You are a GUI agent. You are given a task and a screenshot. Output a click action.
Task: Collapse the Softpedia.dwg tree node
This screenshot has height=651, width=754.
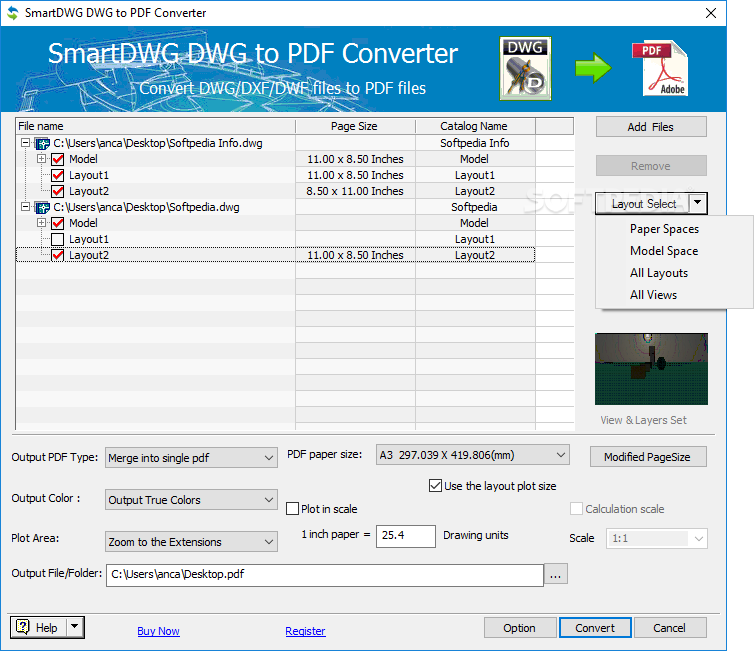[x=25, y=207]
